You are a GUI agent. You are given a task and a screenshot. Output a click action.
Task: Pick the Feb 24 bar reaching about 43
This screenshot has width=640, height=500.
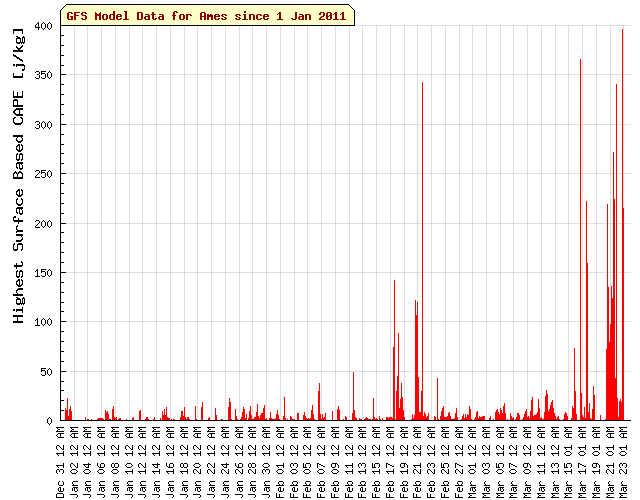[x=438, y=399]
